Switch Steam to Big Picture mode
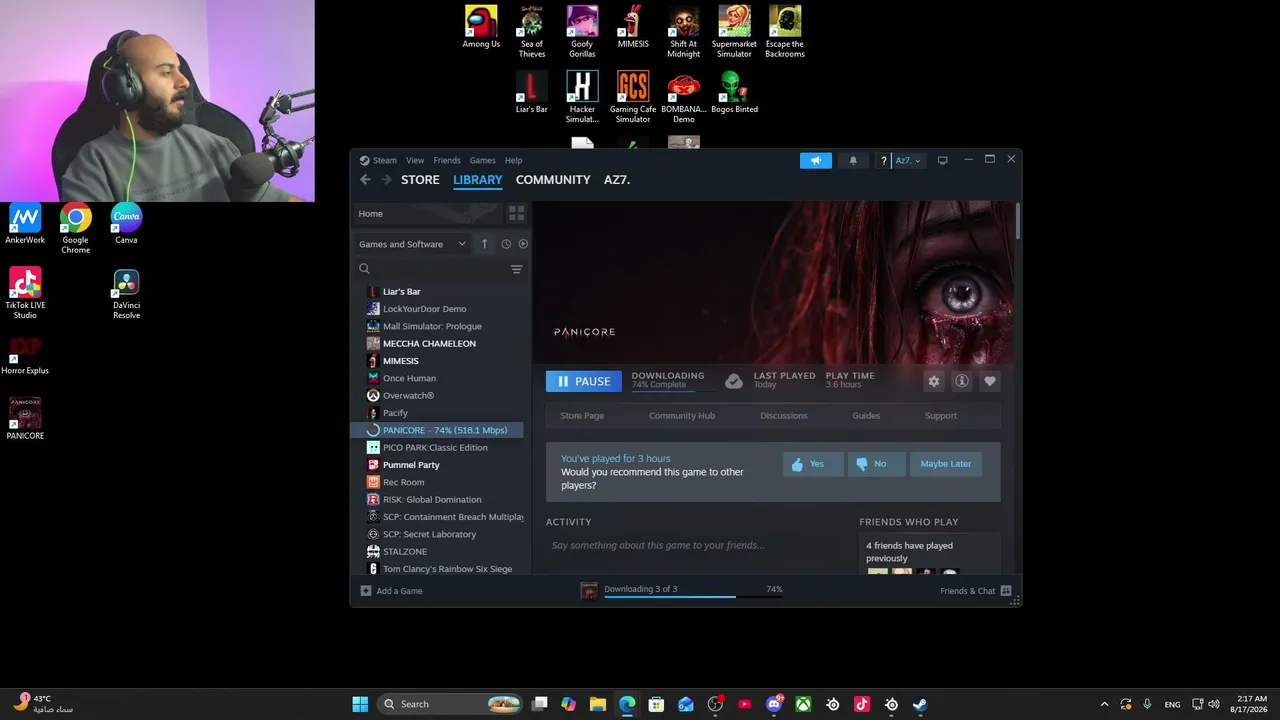Screen dimensions: 1280x720 [942, 160]
